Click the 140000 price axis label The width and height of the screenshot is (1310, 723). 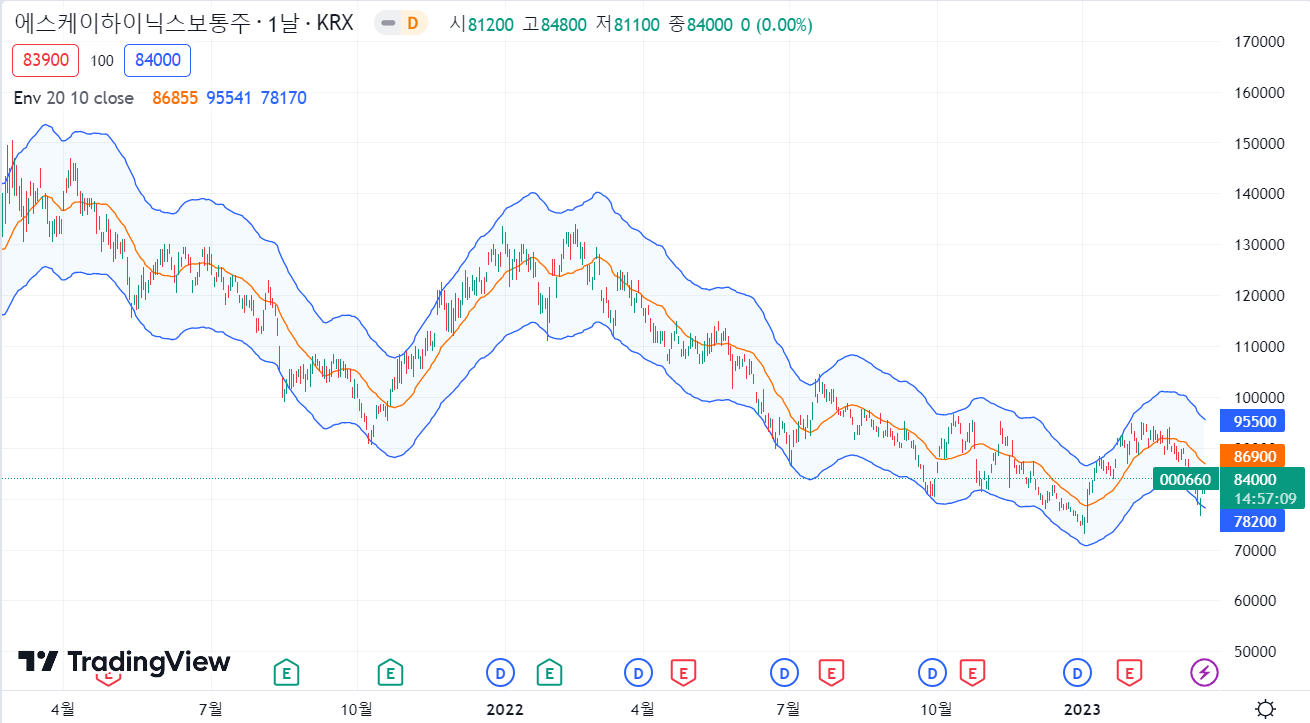(x=1258, y=194)
